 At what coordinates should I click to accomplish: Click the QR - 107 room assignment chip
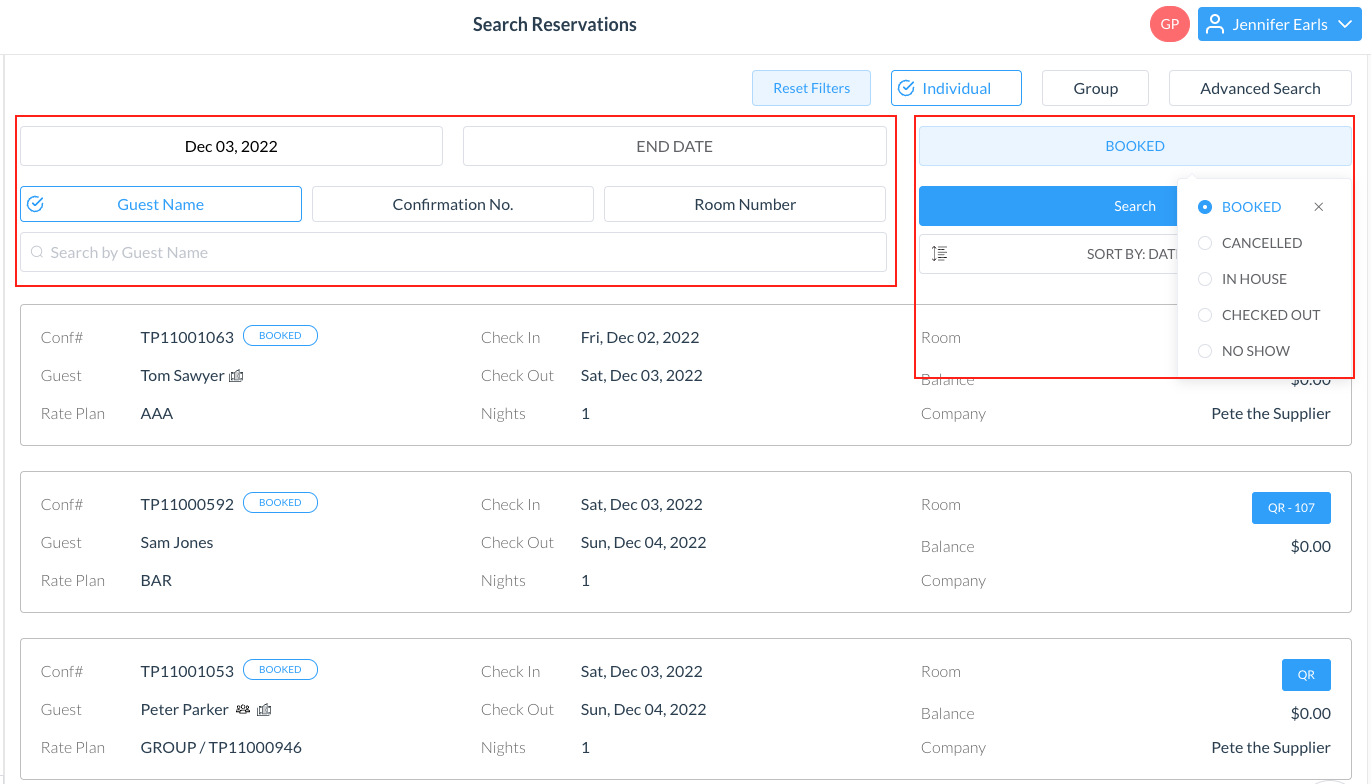click(1291, 507)
